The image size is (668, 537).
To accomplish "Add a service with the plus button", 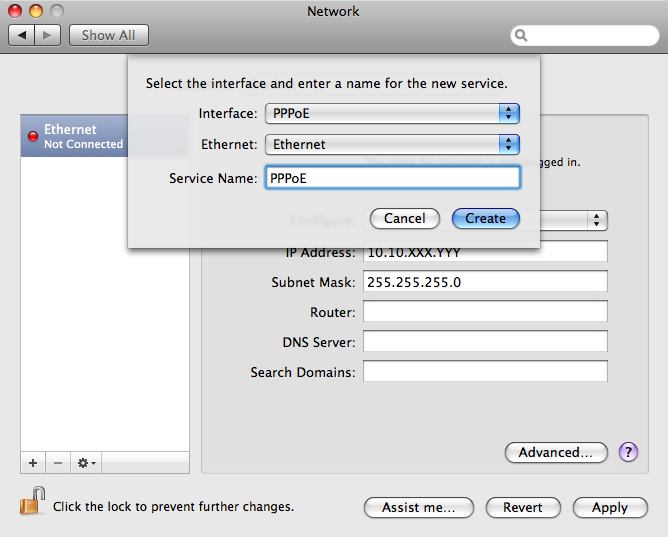I will [33, 463].
